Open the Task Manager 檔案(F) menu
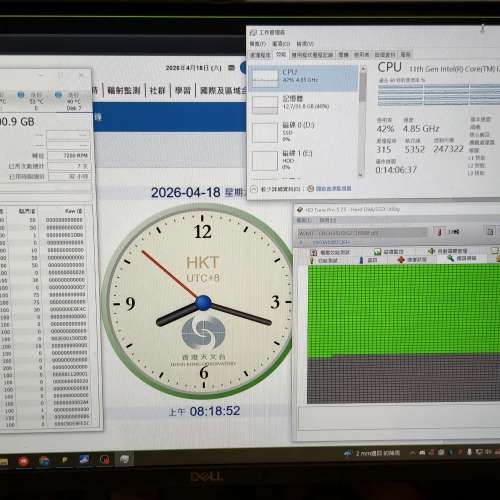This screenshot has width=500, height=500. (x=258, y=44)
